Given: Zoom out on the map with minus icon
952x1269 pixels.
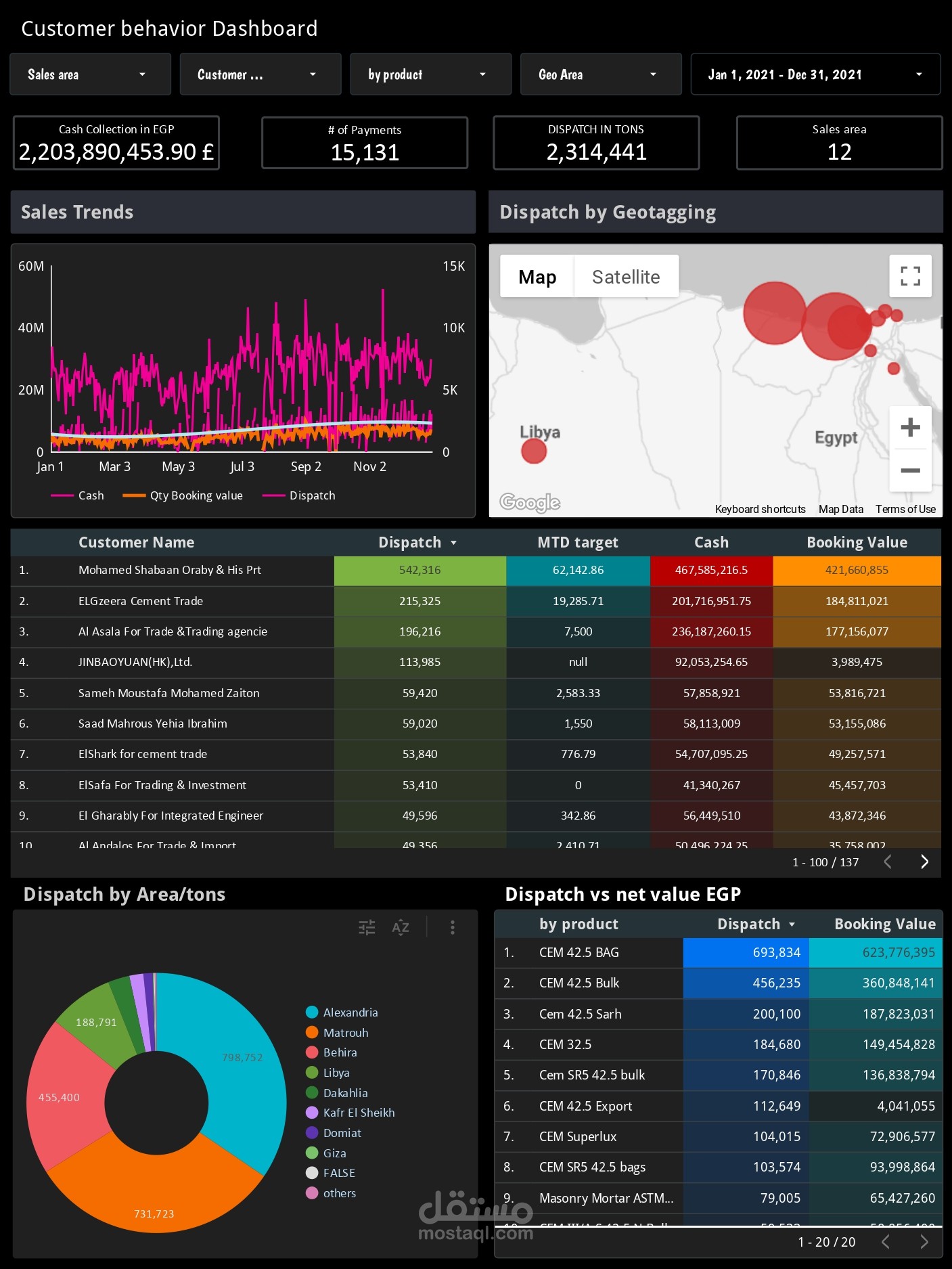Looking at the screenshot, I should coord(911,470).
